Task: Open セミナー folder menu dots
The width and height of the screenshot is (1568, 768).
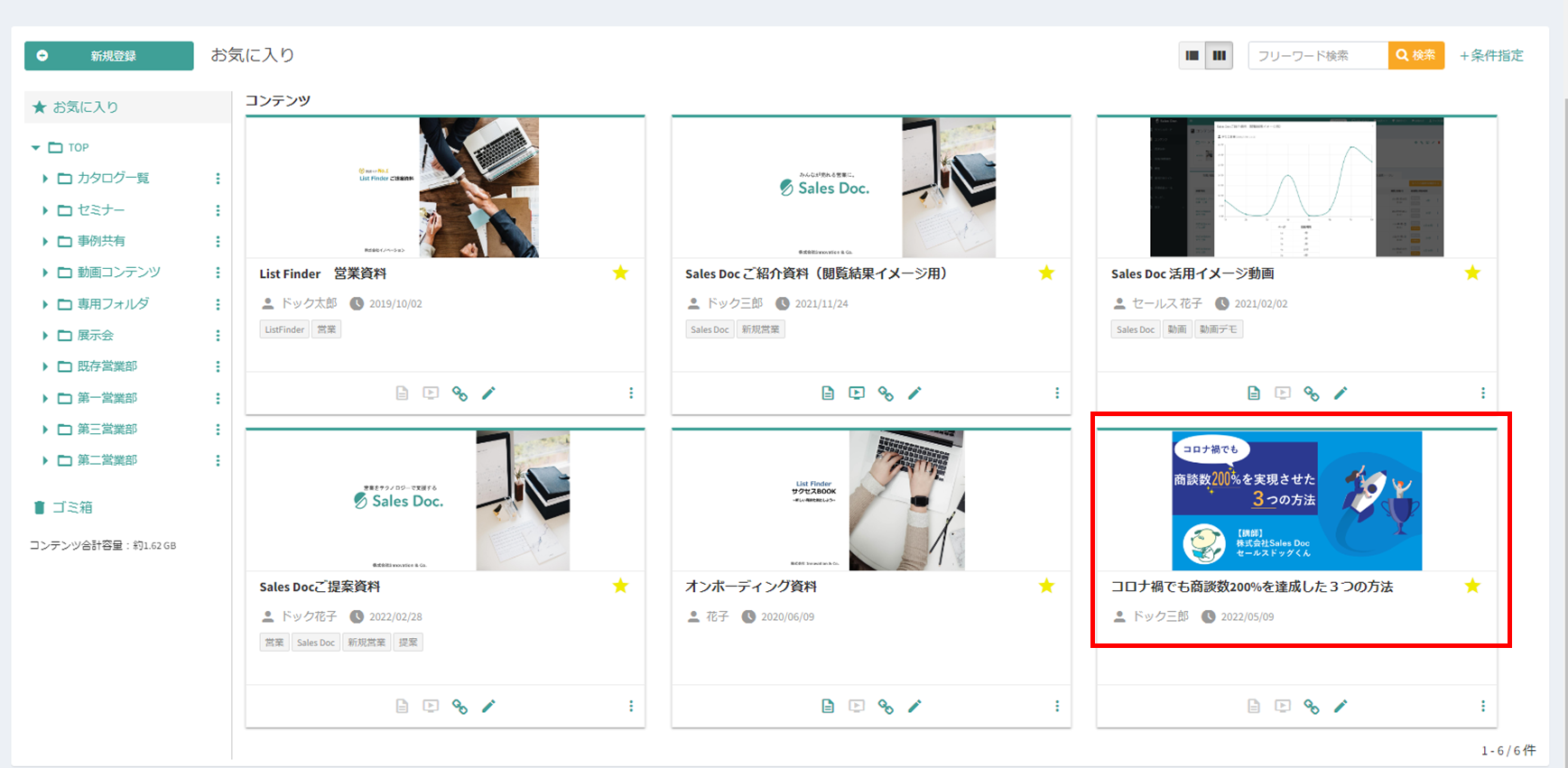Action: pos(218,210)
